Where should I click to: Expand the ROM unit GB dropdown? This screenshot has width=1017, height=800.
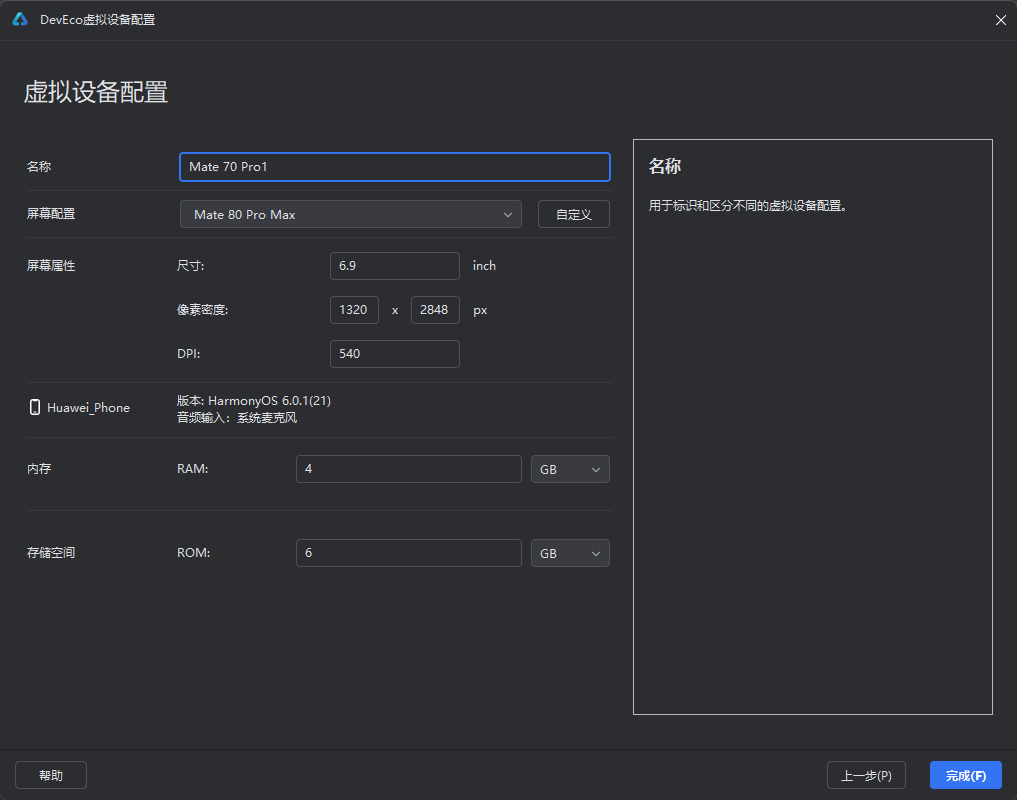click(569, 553)
